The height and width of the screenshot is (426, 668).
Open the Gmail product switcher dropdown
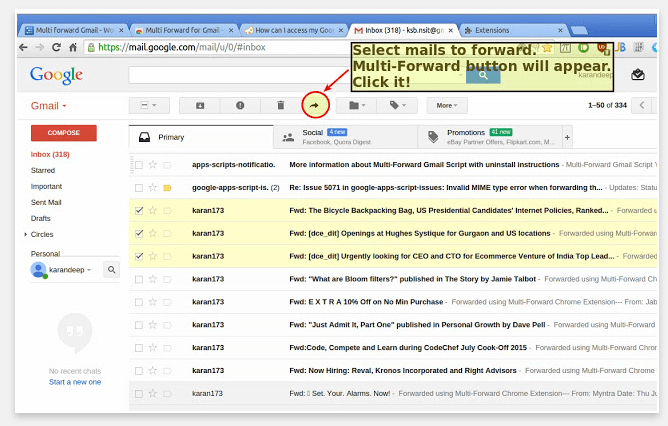pyautogui.click(x=49, y=106)
